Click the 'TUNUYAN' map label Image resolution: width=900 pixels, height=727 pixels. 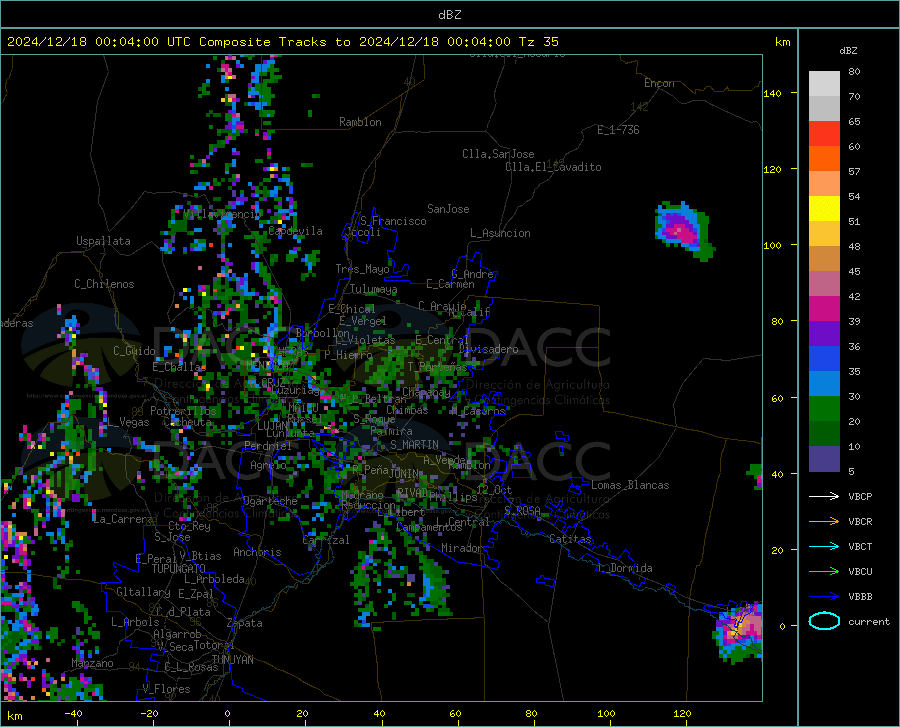[x=232, y=659]
